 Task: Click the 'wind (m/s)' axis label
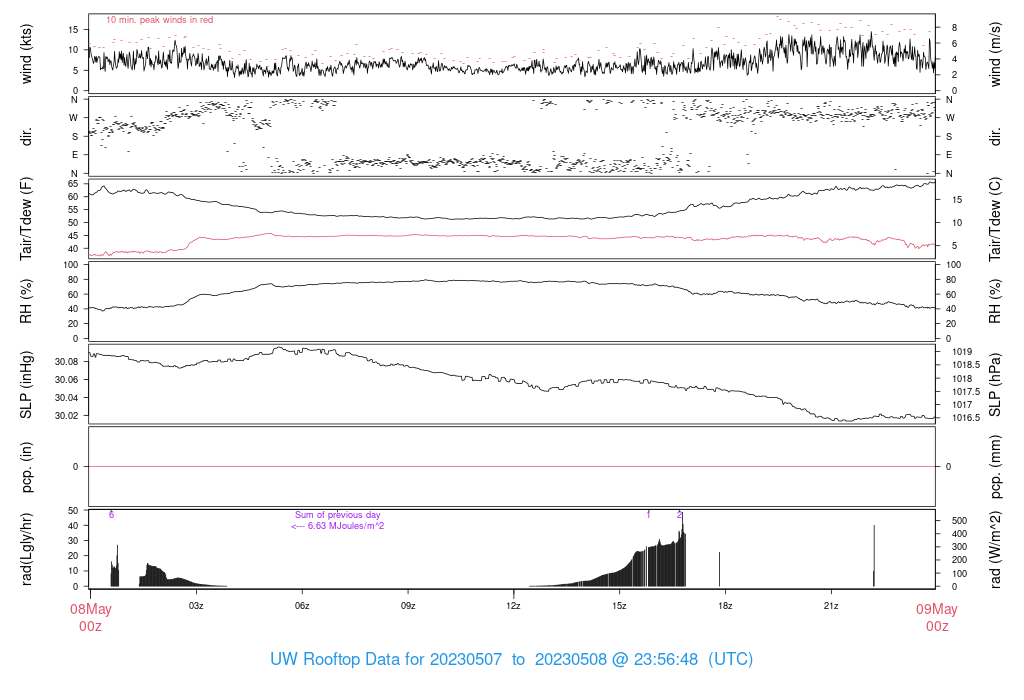click(995, 54)
